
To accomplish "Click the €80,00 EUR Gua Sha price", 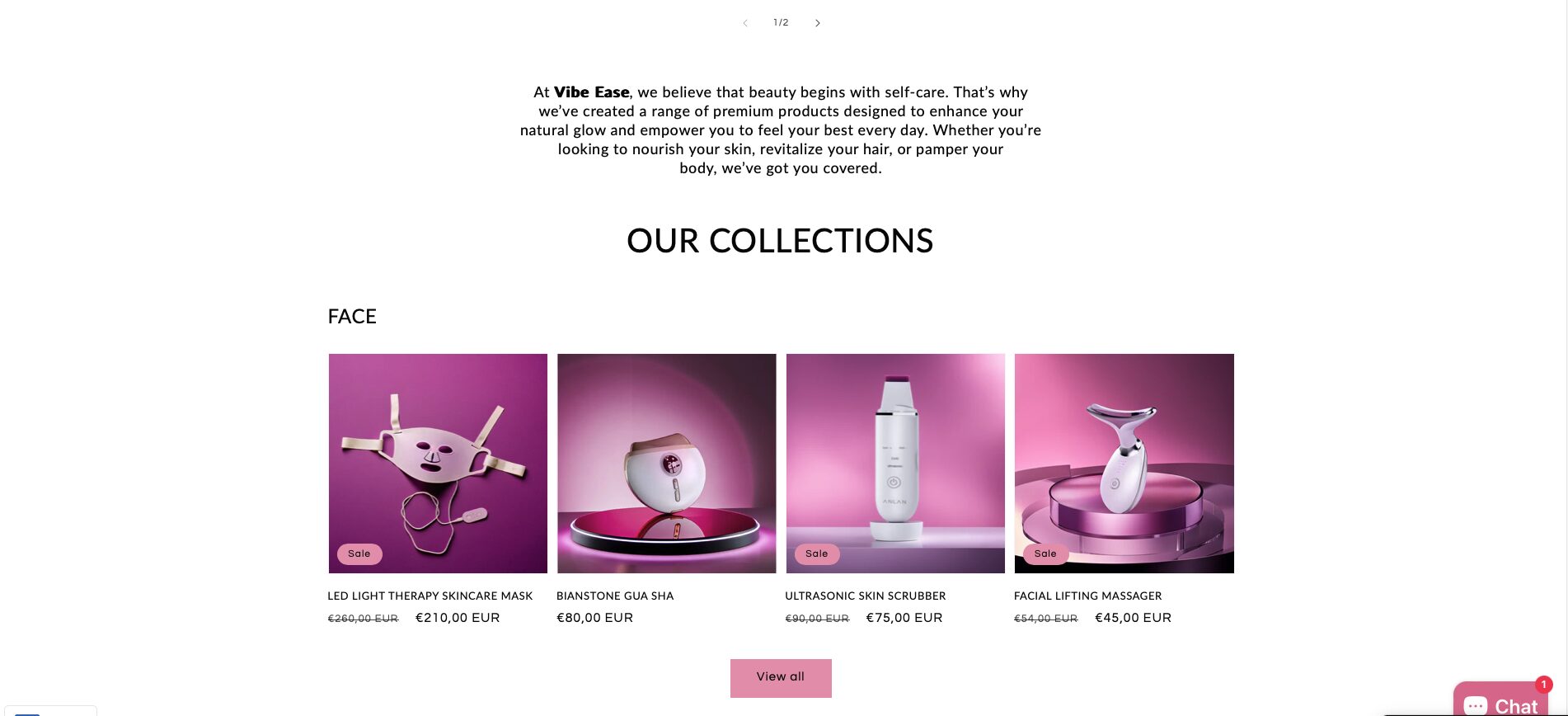I will click(595, 618).
